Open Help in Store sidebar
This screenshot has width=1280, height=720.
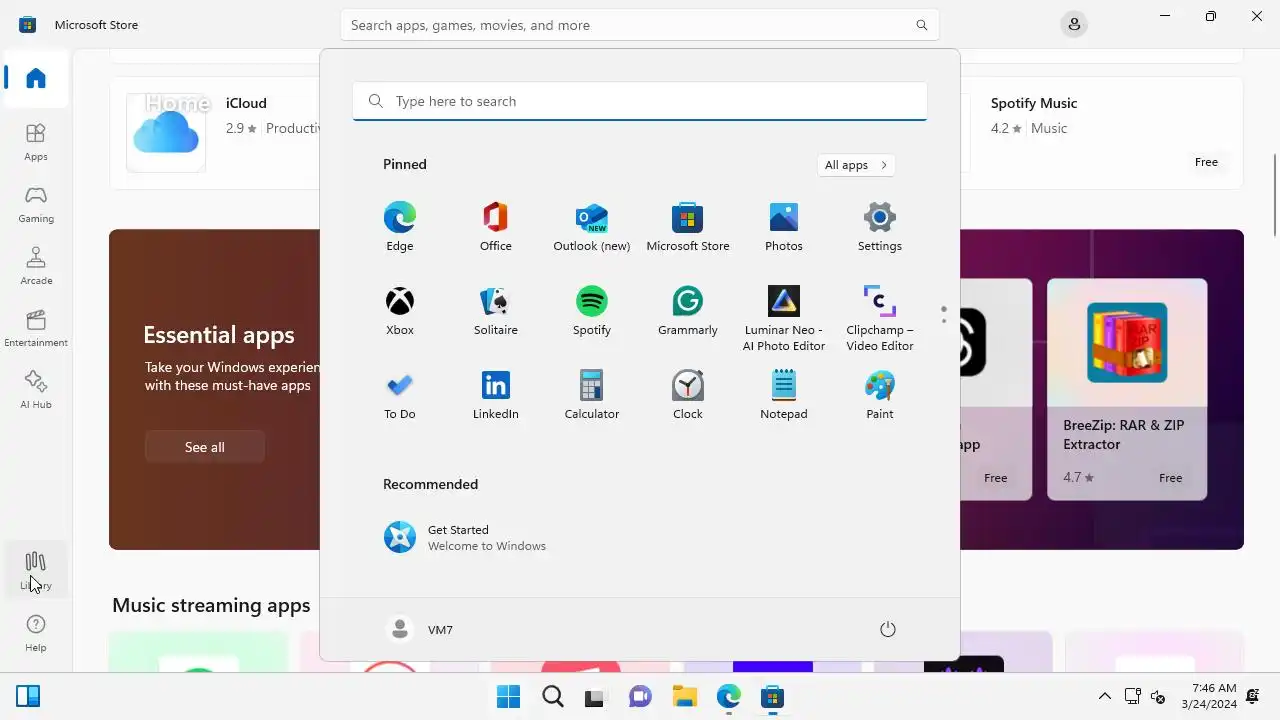[x=36, y=633]
